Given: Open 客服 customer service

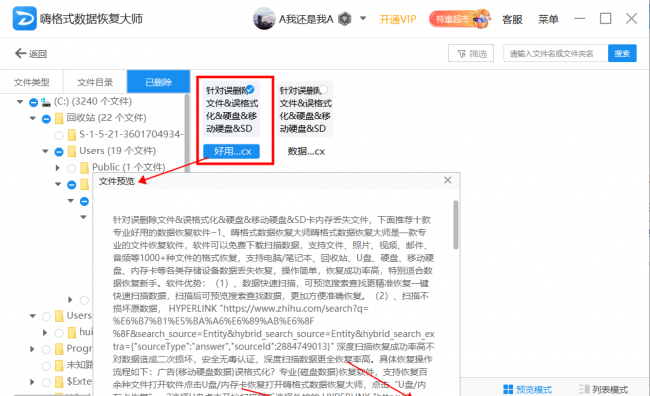Looking at the screenshot, I should pos(512,19).
